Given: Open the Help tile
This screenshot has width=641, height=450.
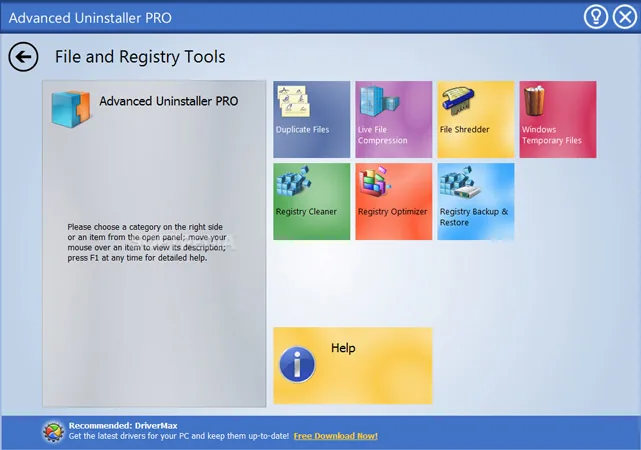Looking at the screenshot, I should point(352,366).
